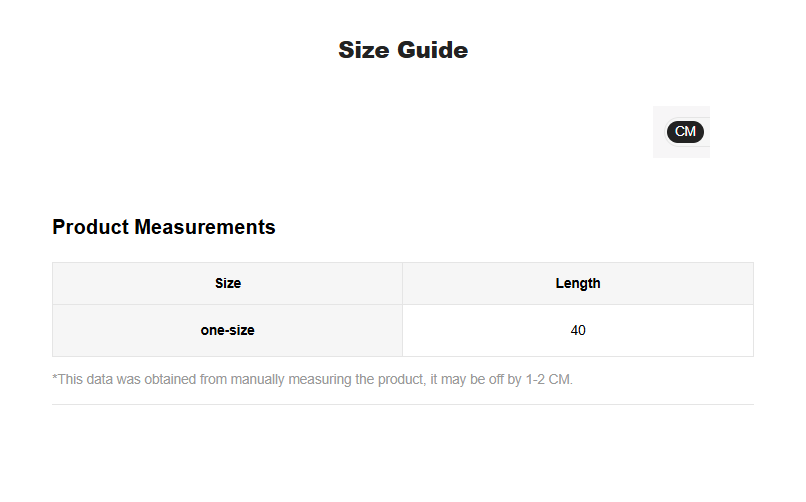Click the divider line under the disclaimer
The image size is (806, 502).
403,404
